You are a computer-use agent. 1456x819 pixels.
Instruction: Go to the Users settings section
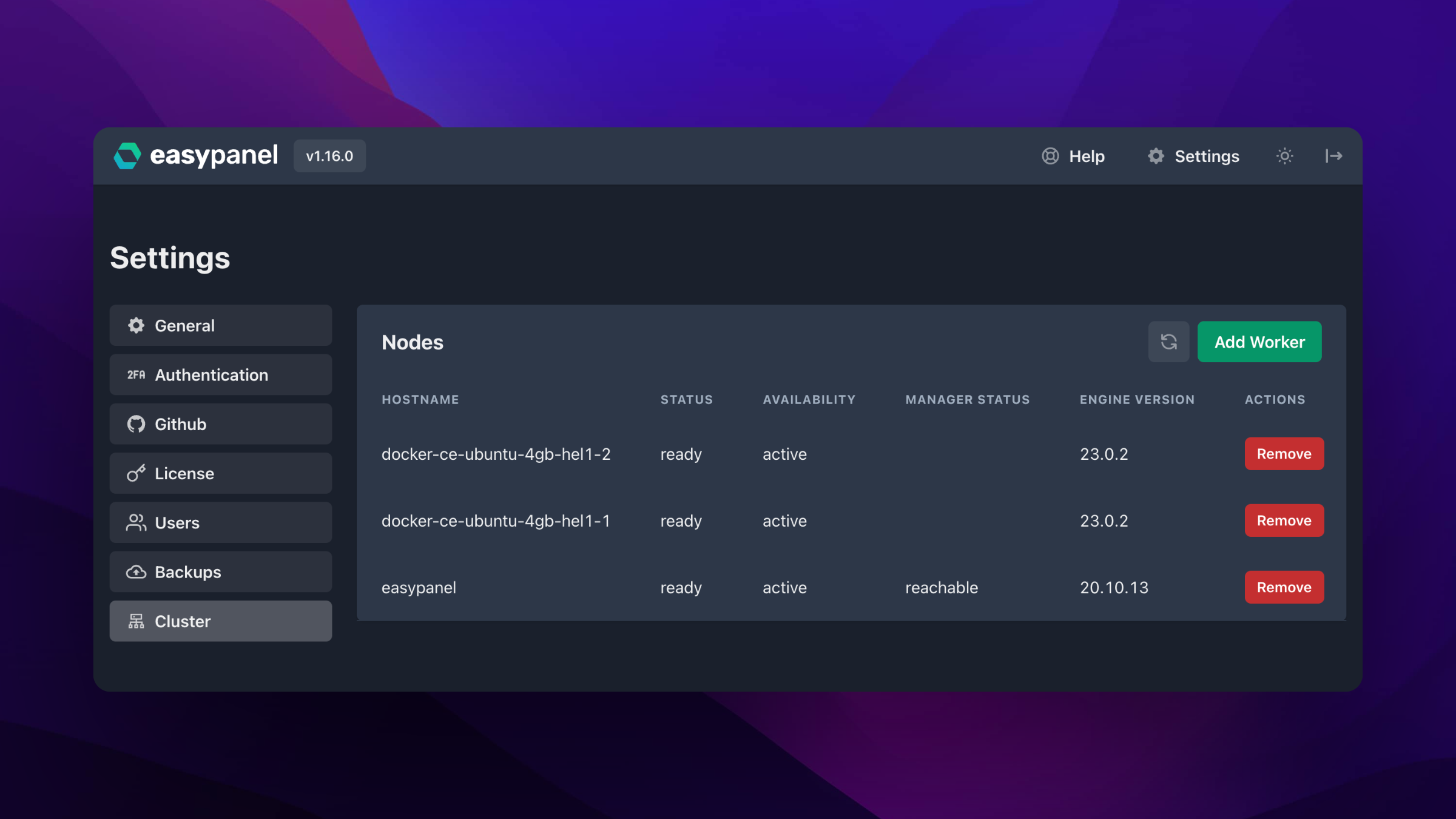click(221, 522)
